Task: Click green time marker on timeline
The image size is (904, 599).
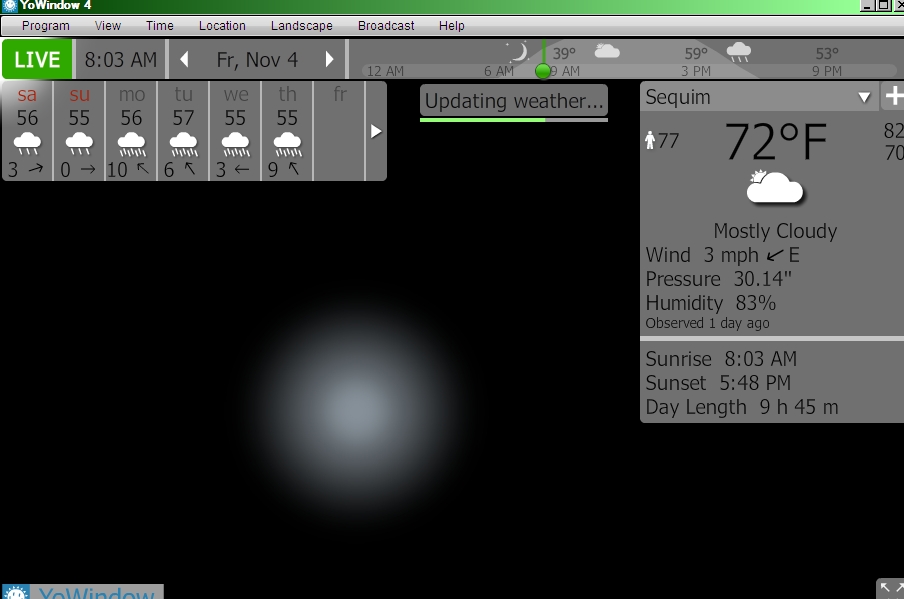Action: pyautogui.click(x=543, y=71)
